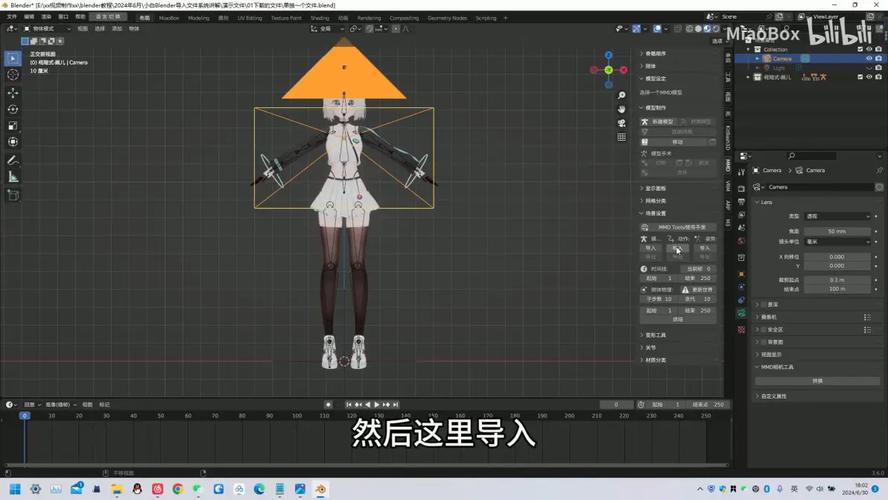
Task: Click the viewport zoom magnifier icon
Action: pos(621,95)
